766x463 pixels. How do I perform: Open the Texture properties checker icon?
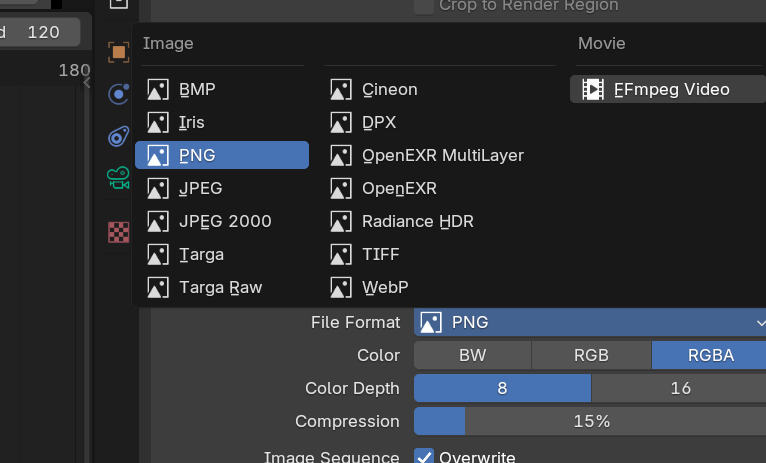coord(119,232)
